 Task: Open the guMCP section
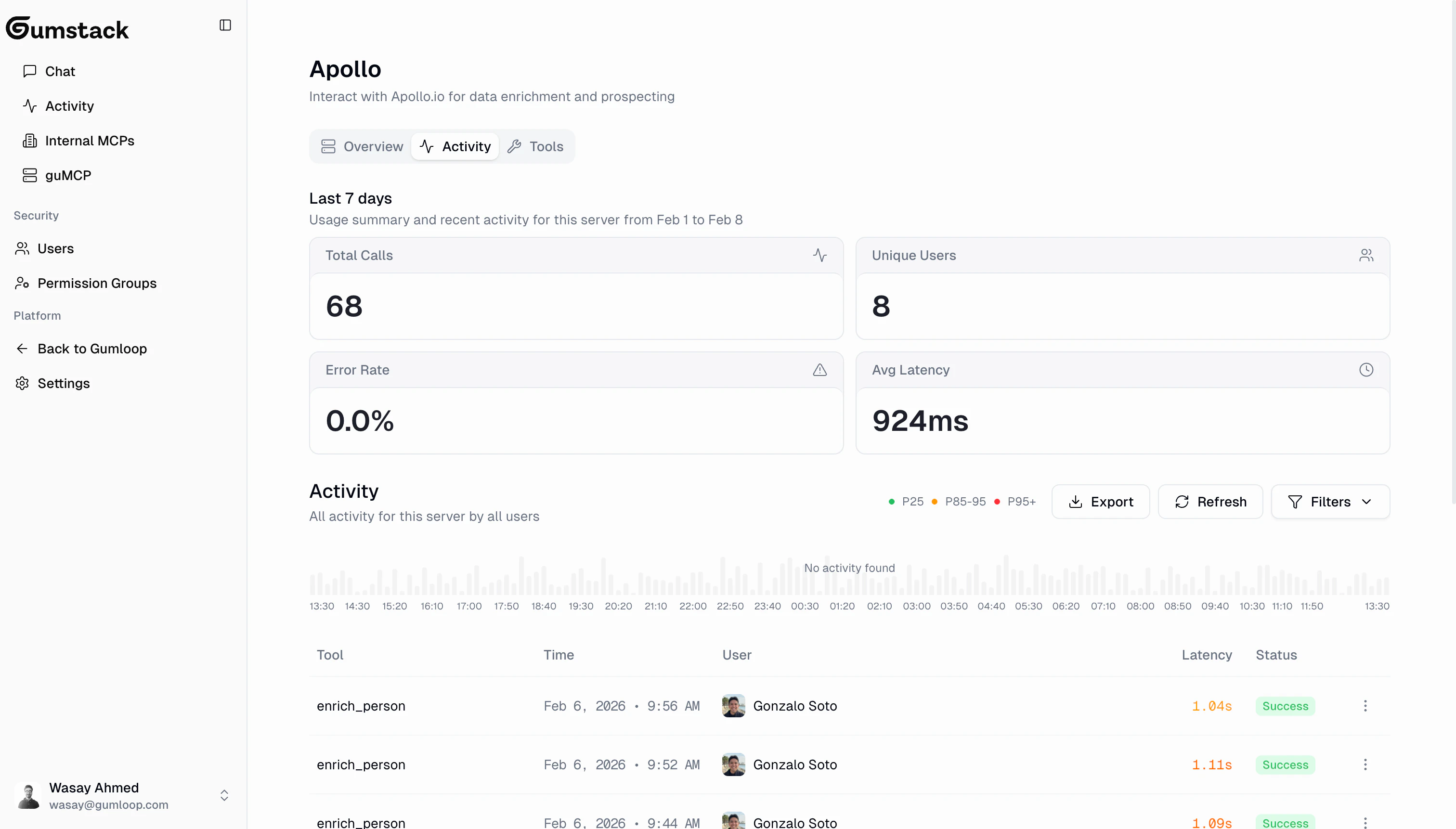[x=68, y=175]
